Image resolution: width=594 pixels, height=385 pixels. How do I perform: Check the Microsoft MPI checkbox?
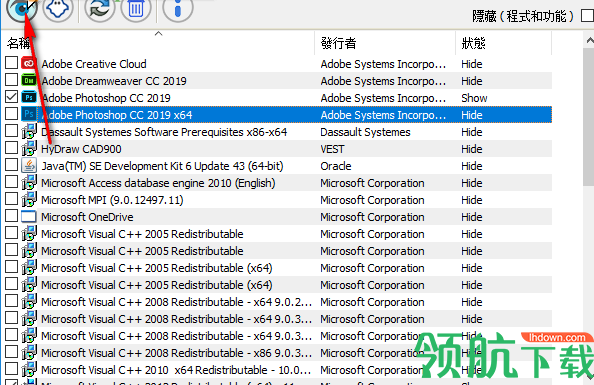tap(11, 199)
